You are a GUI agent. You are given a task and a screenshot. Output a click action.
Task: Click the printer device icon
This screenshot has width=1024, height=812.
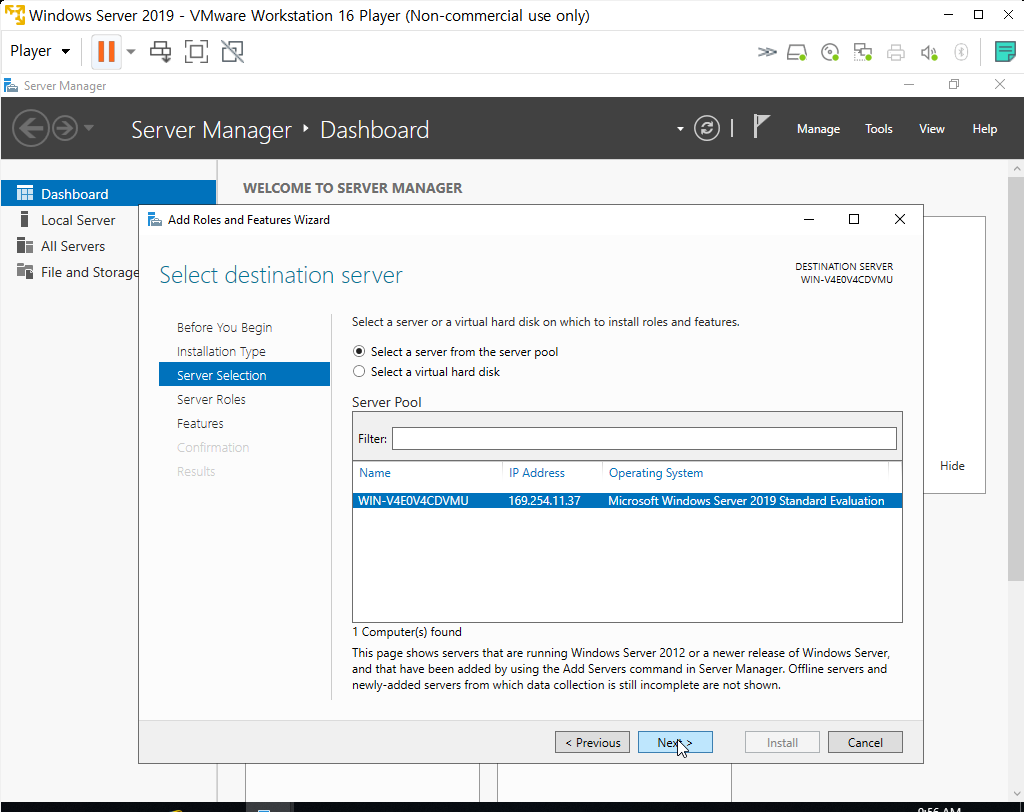pos(895,52)
